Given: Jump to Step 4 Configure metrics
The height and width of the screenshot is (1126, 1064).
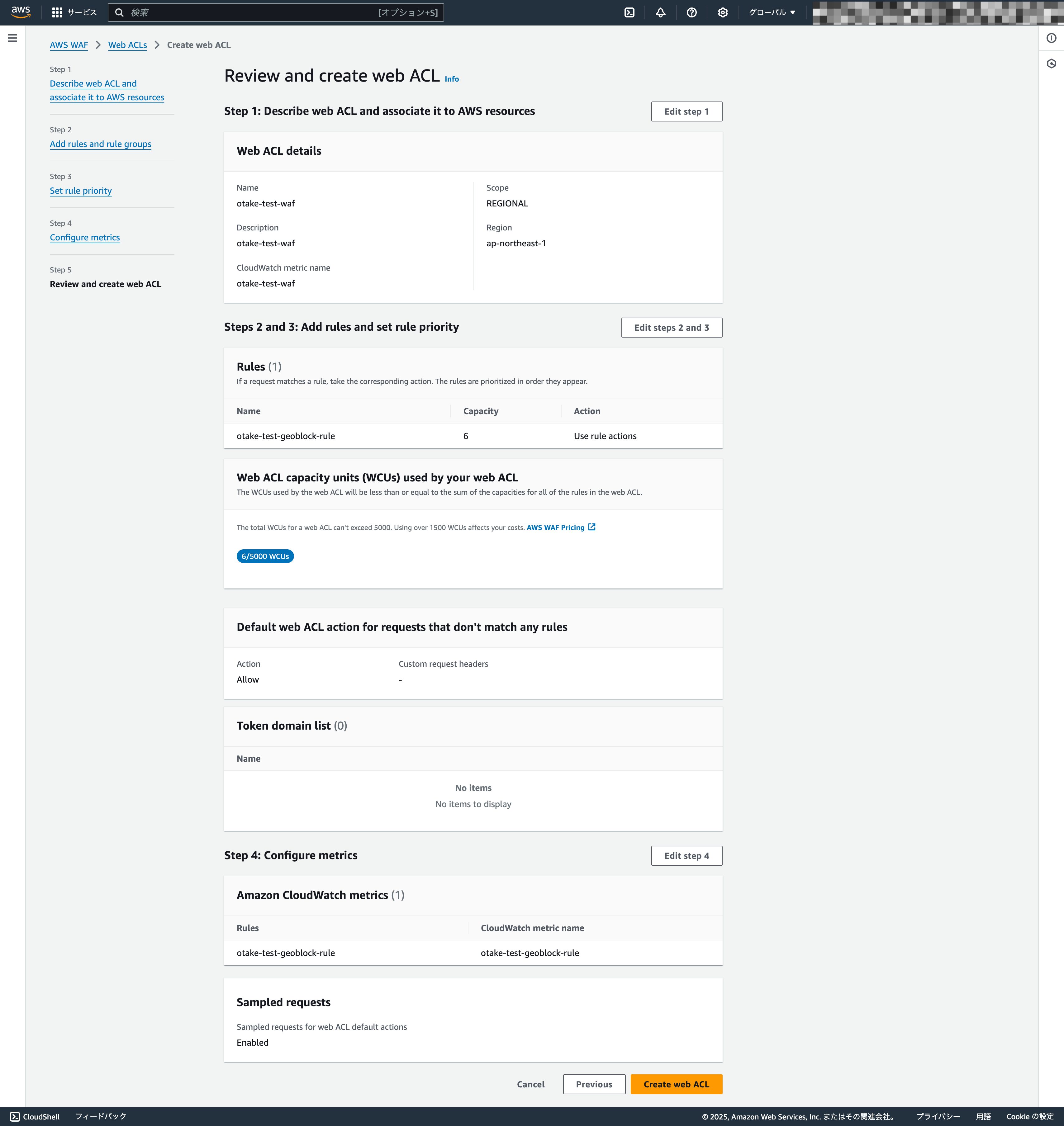Looking at the screenshot, I should [84, 238].
